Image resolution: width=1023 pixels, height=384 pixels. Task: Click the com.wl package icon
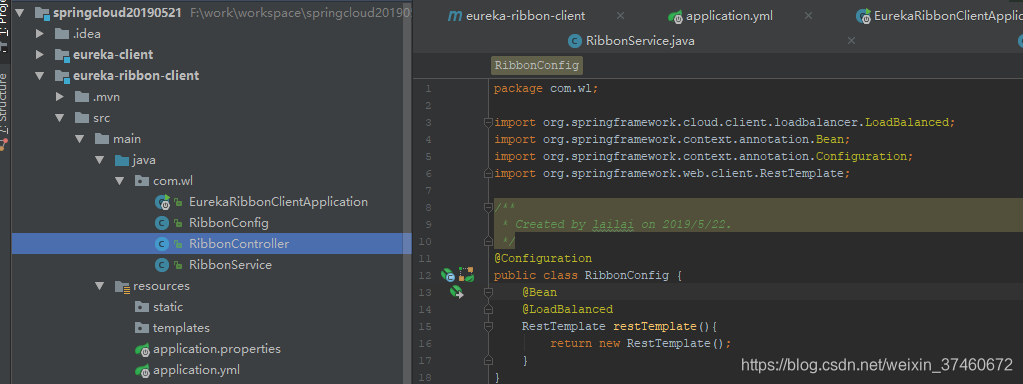[x=142, y=181]
